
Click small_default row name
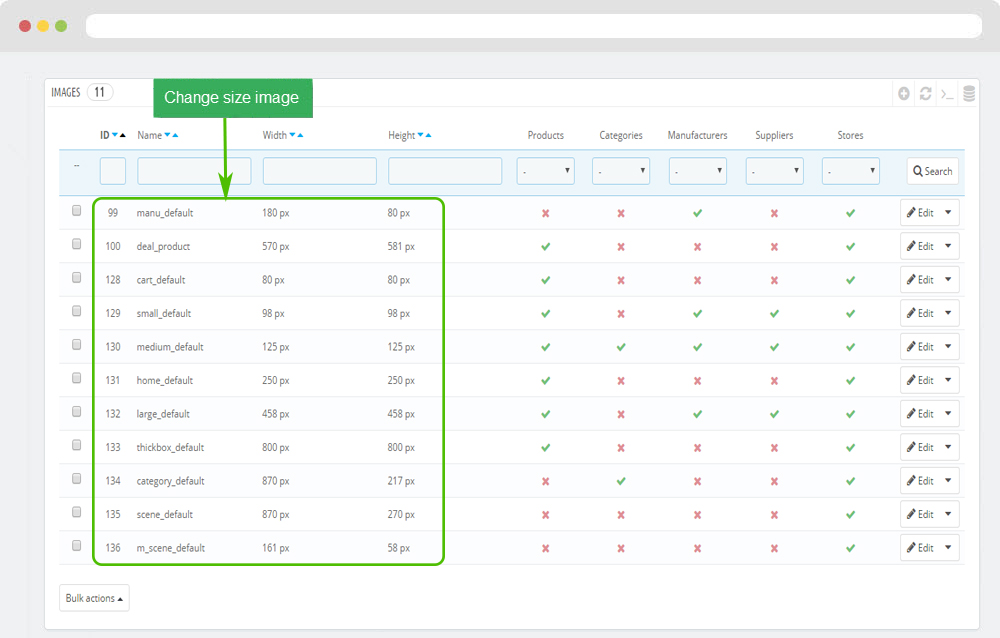pyautogui.click(x=164, y=313)
